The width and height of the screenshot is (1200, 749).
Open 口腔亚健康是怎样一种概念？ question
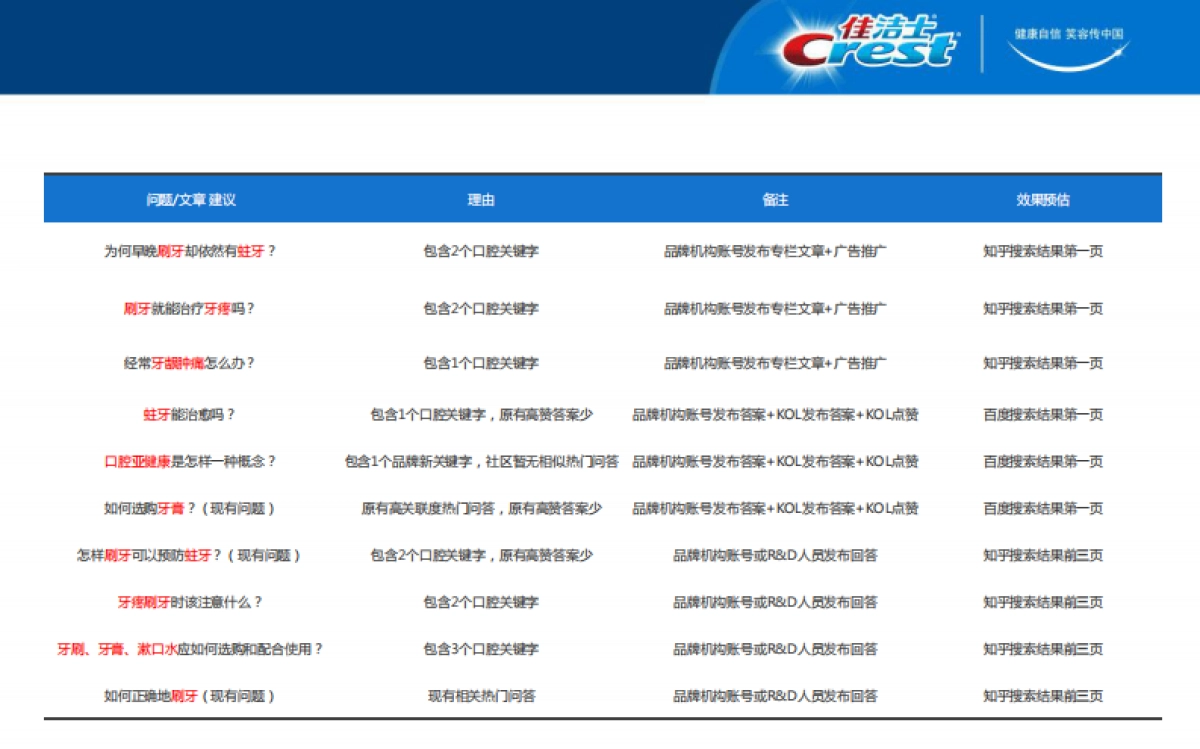pos(190,462)
